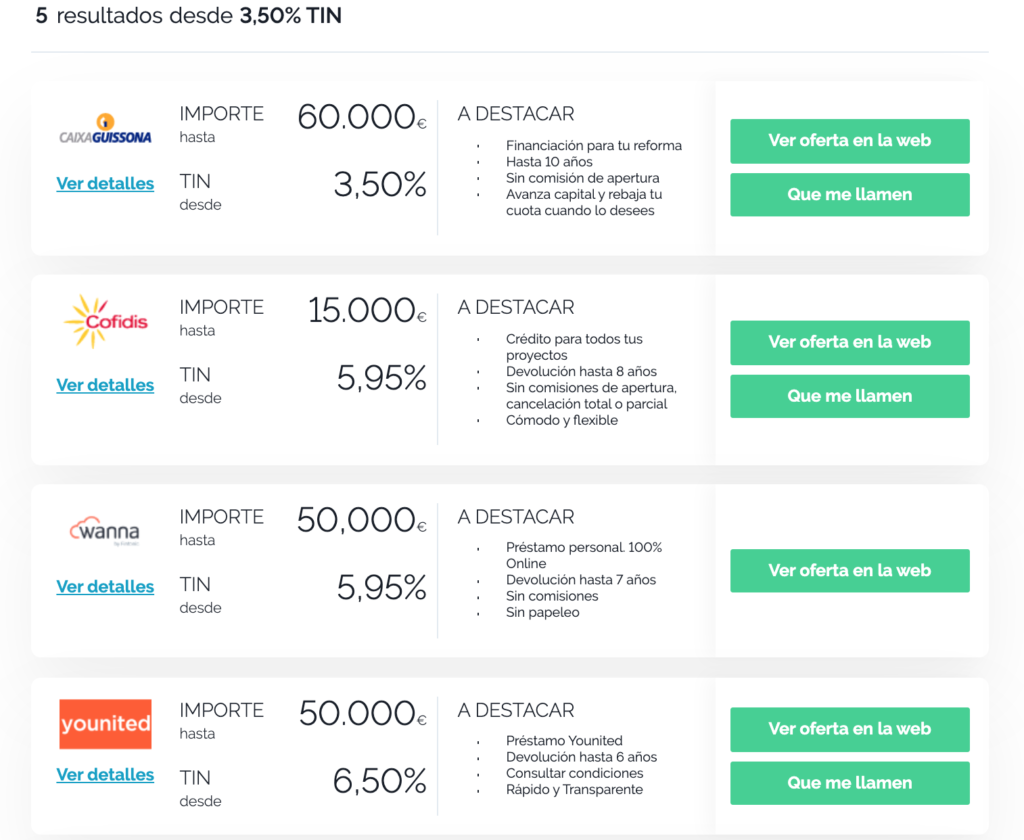This screenshot has height=840, width=1024.
Task: Click Ver oferta en la web for CaixaGuissona
Action: [850, 141]
